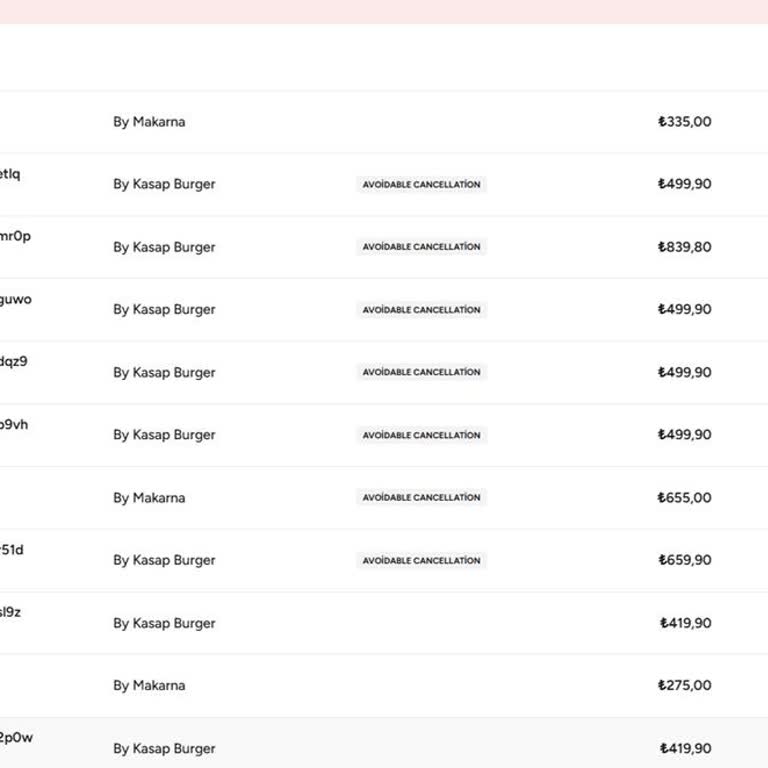Open the order code ending in mr0p
Image resolution: width=768 pixels, height=768 pixels.
(x=15, y=237)
